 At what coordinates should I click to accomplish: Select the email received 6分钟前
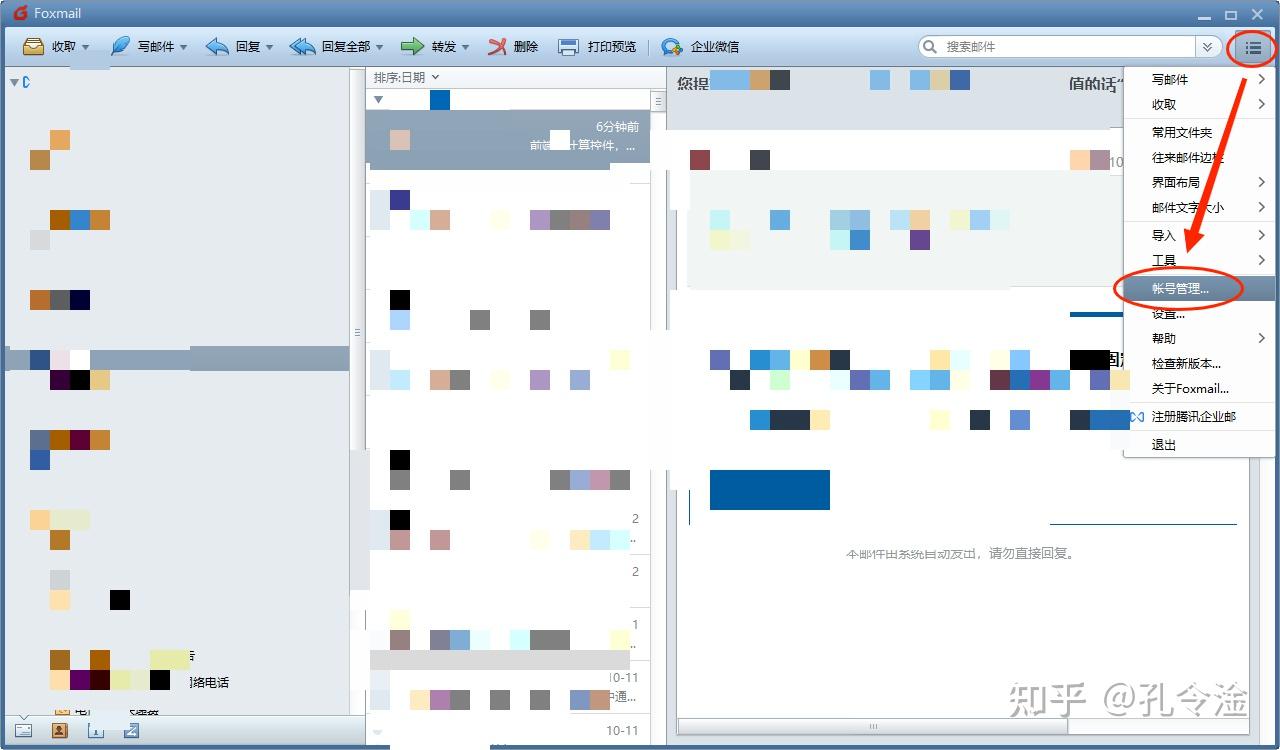point(508,139)
